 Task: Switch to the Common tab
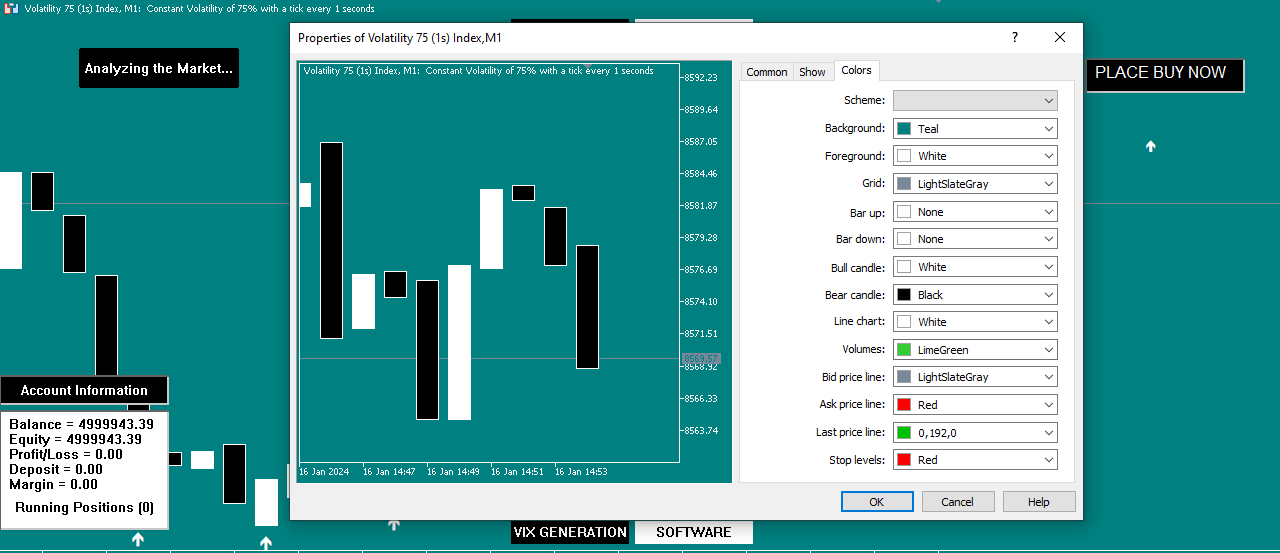pyautogui.click(x=766, y=72)
